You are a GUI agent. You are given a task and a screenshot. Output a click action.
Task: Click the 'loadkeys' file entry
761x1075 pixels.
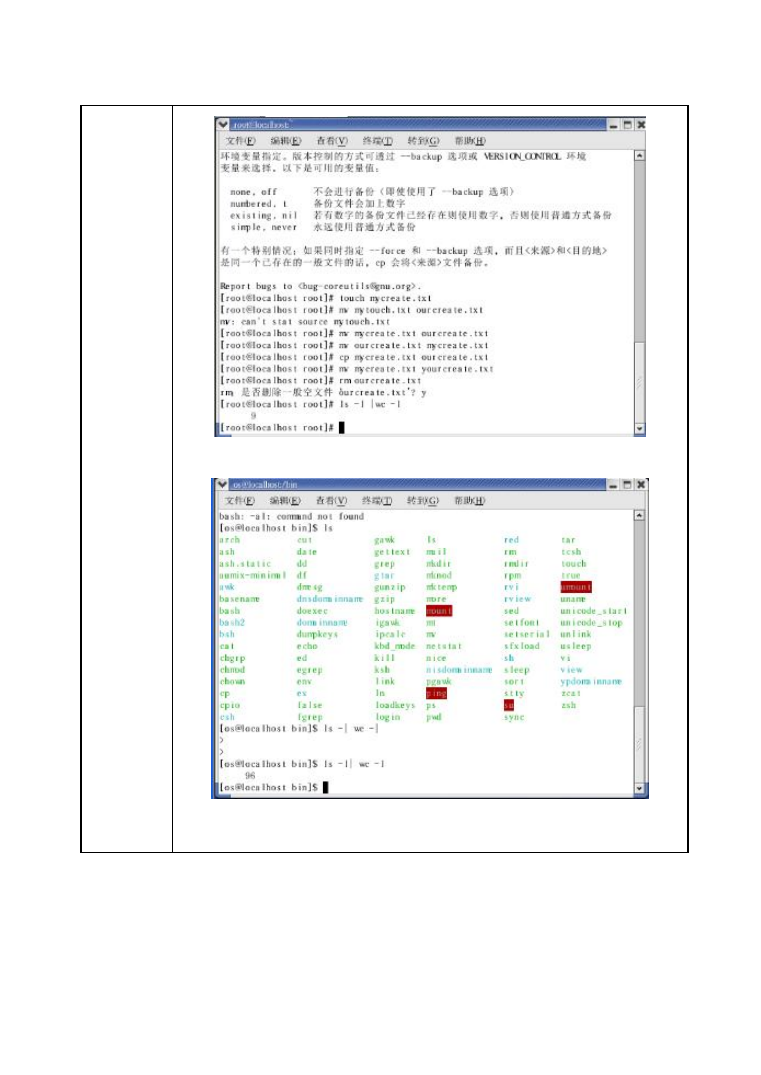[x=395, y=705]
